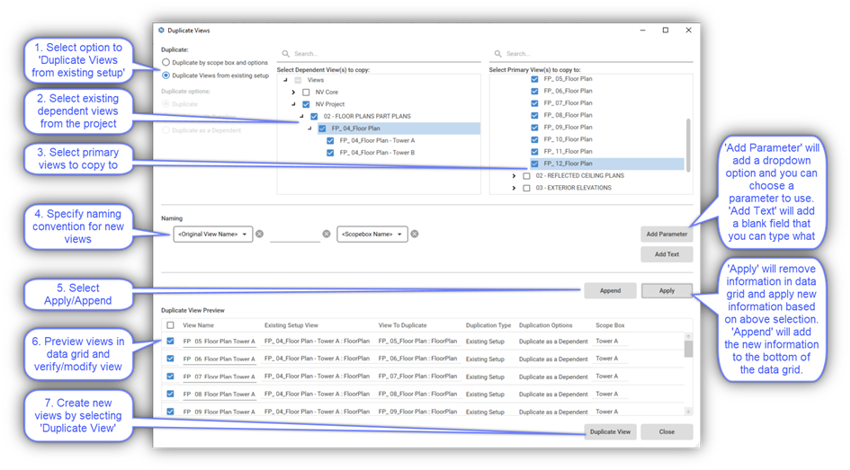
Task: Click Duplication Options column header
Action: coord(545,325)
